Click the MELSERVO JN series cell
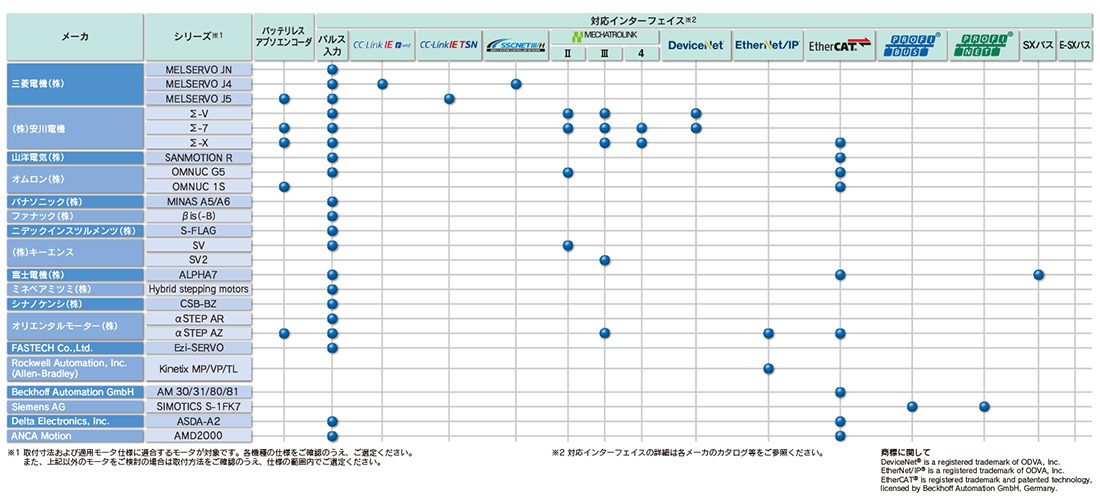Viewport: 1100px width, 504px height. 199,69
